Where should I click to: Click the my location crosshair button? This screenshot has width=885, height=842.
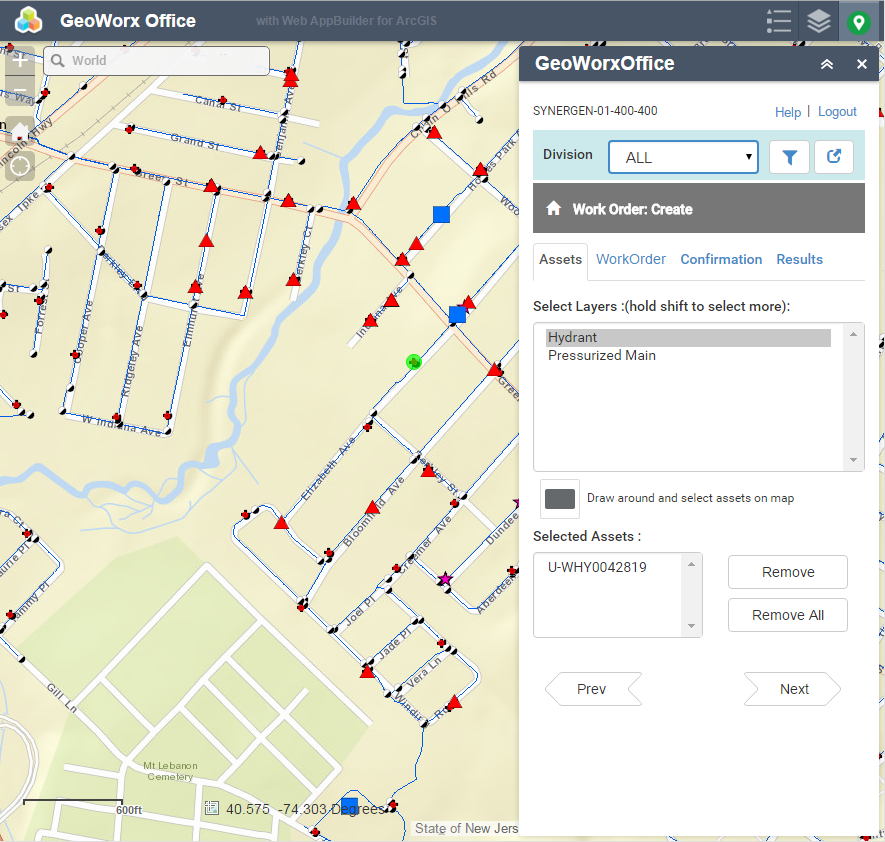pyautogui.click(x=20, y=164)
